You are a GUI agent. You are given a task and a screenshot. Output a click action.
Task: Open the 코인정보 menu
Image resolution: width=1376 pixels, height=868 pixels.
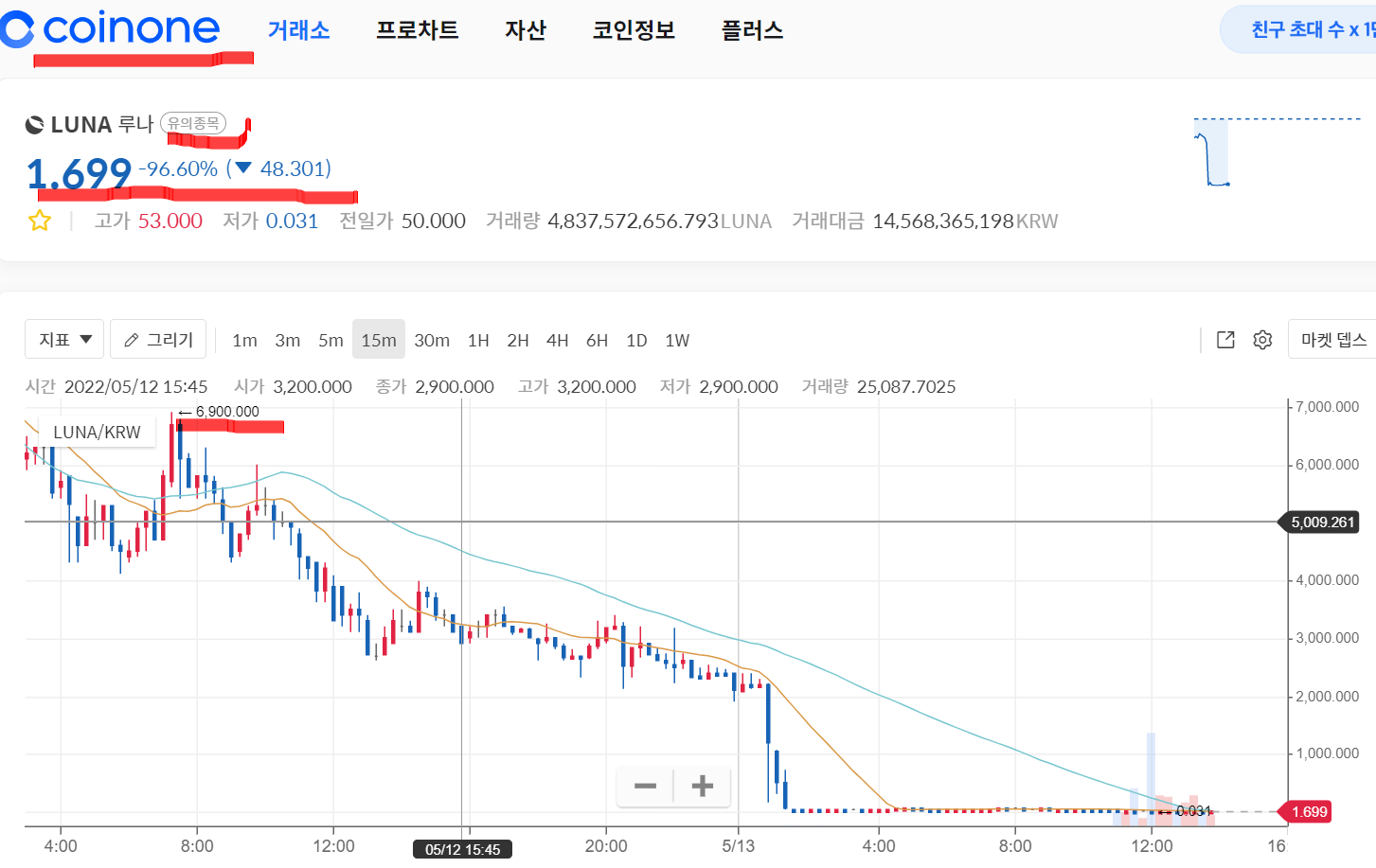(633, 29)
